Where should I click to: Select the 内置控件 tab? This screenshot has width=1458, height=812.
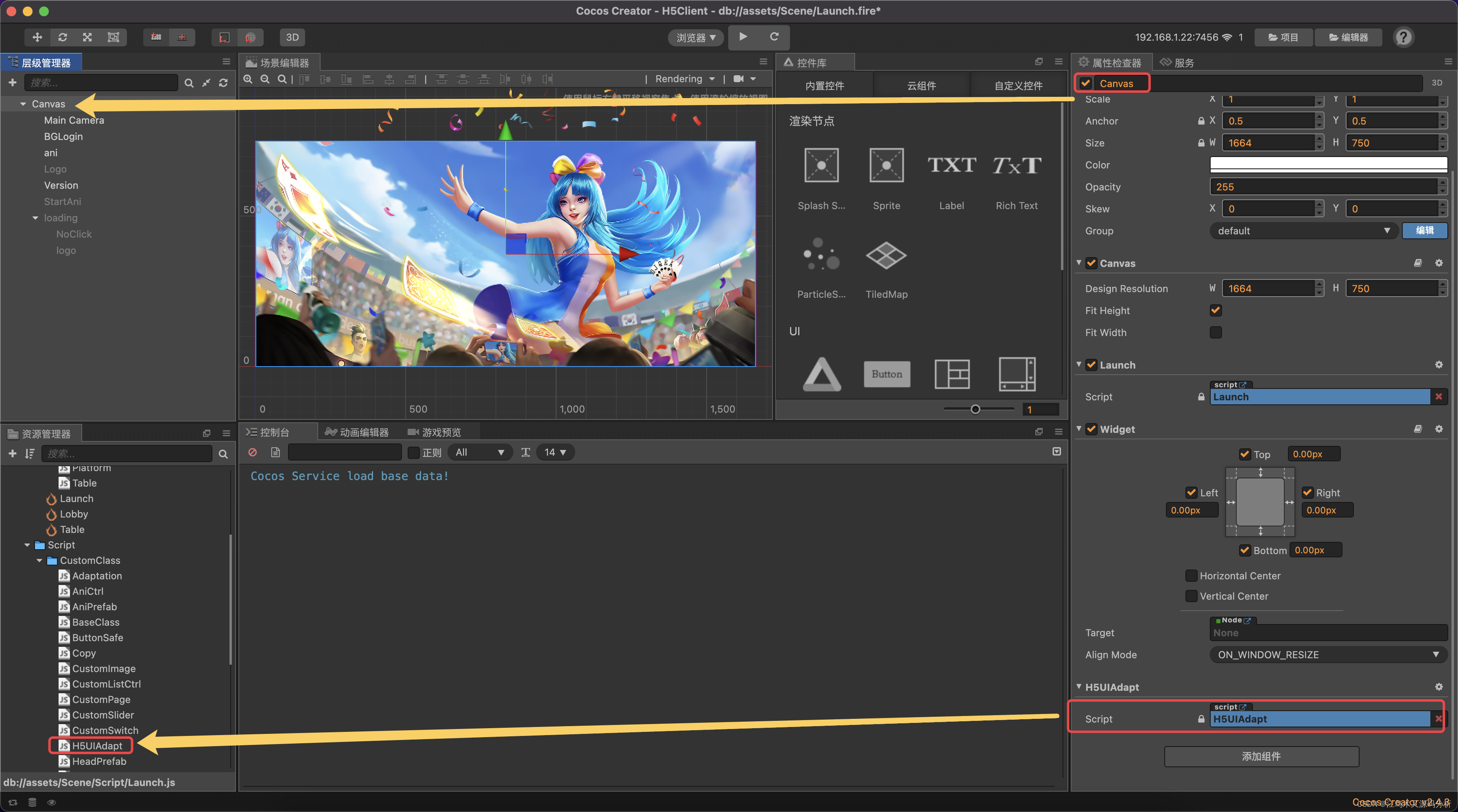click(x=825, y=86)
